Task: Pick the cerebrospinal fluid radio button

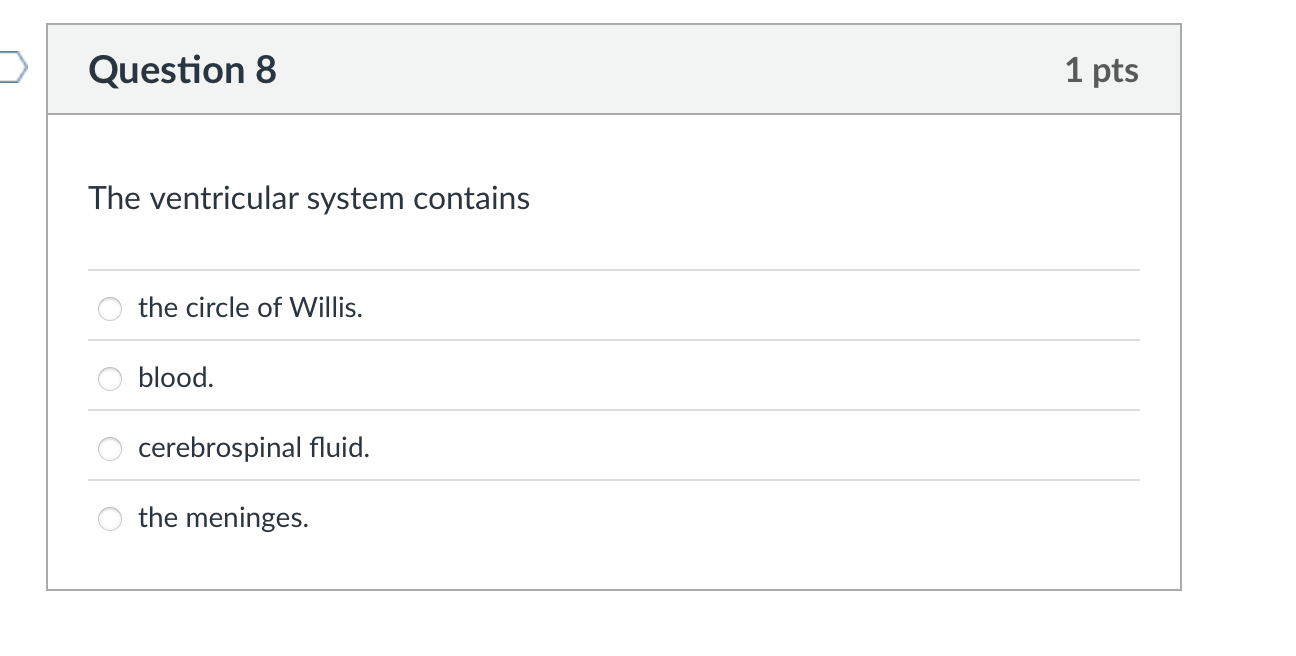Action: (110, 449)
